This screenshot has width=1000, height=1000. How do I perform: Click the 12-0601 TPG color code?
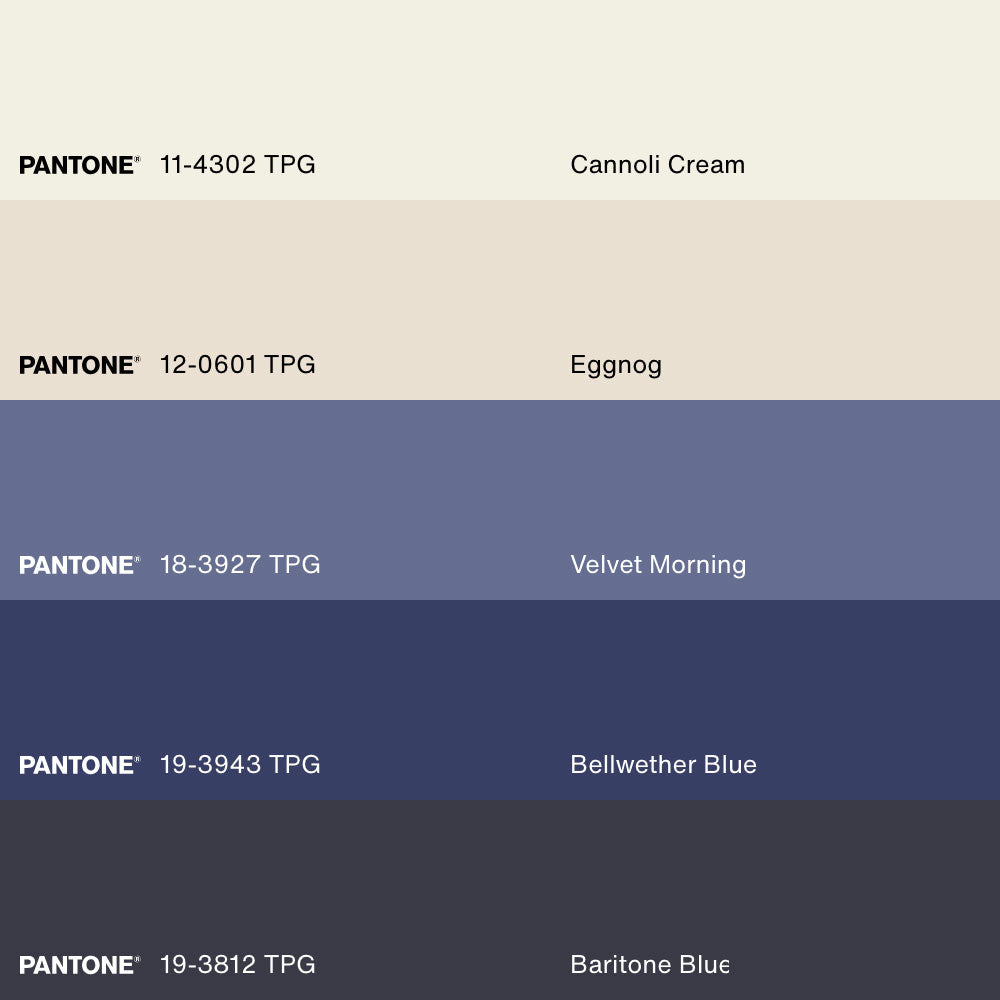pyautogui.click(x=238, y=365)
